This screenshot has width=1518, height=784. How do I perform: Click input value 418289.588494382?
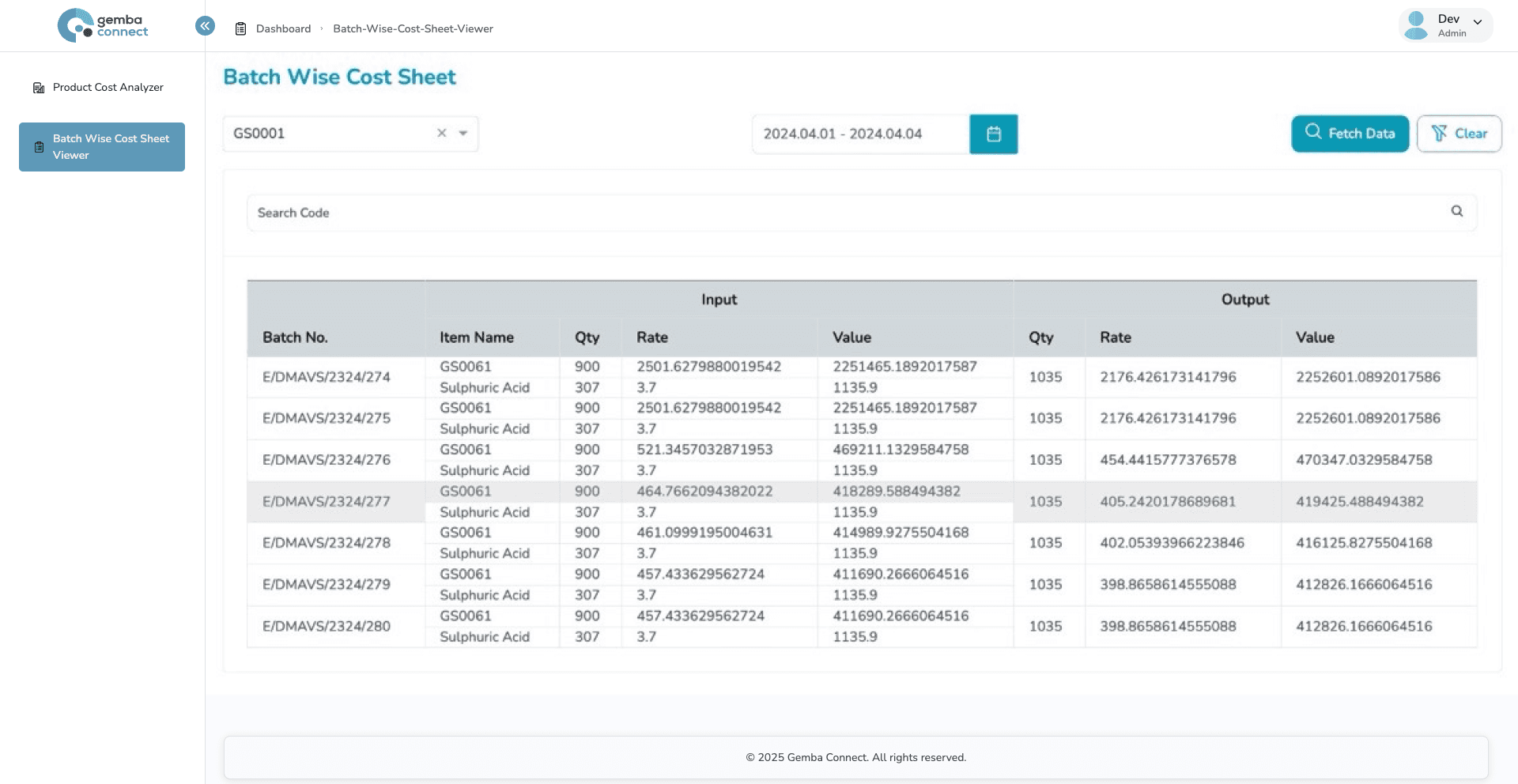tap(897, 492)
